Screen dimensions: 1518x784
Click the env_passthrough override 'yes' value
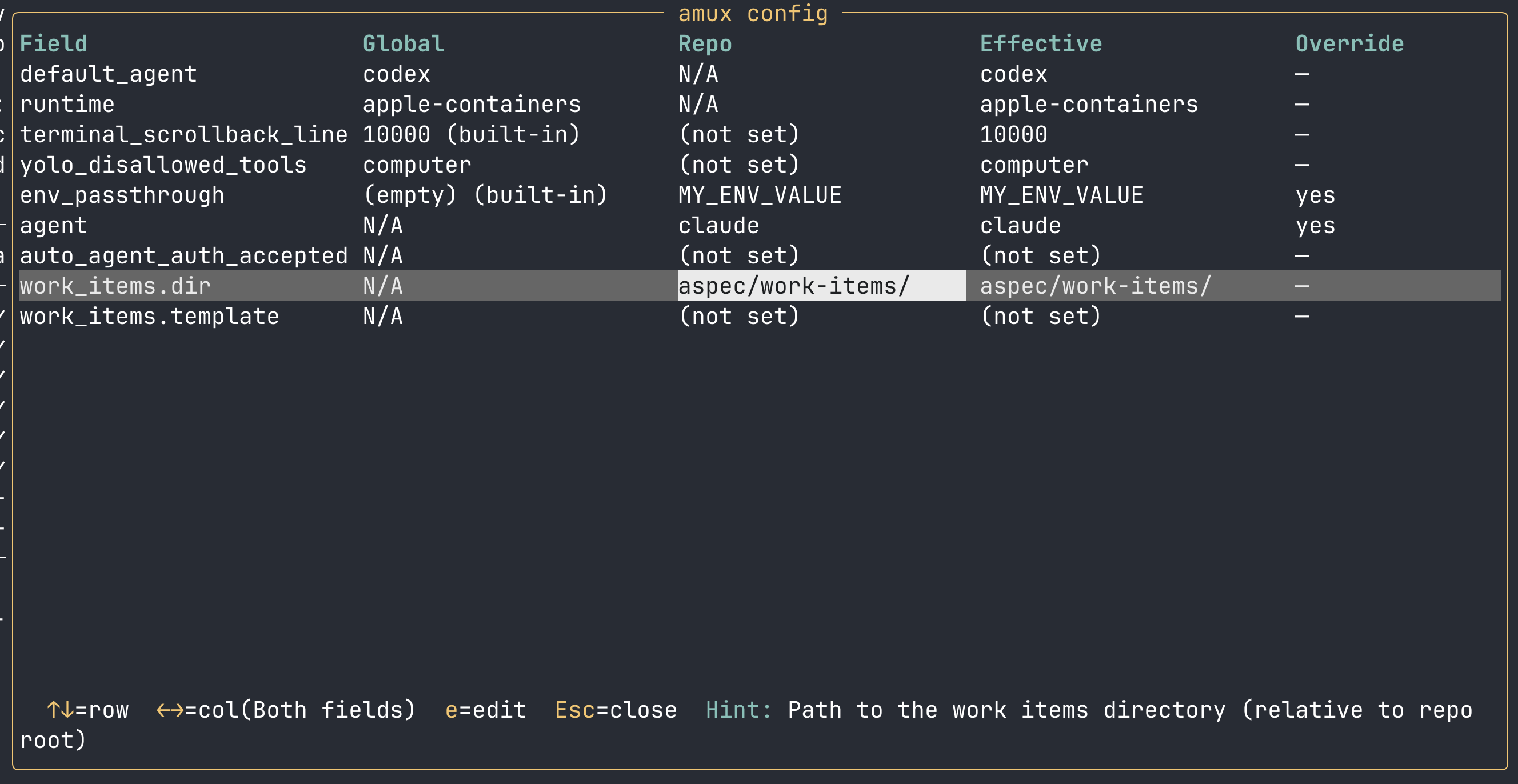(x=1315, y=195)
